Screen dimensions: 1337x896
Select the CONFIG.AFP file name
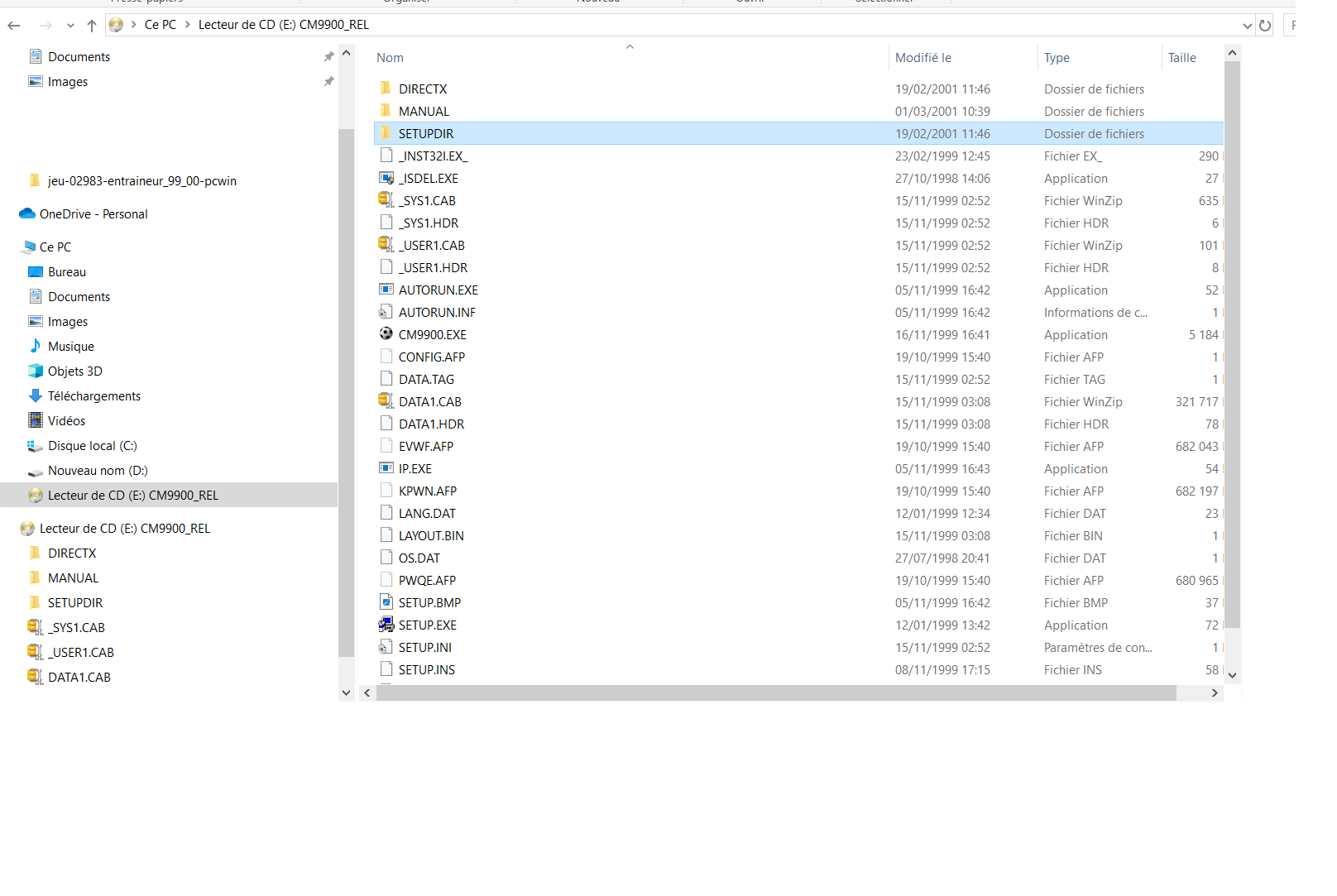pos(432,357)
